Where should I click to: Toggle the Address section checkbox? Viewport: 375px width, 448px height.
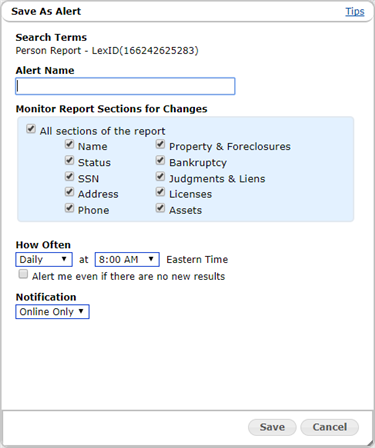69,192
